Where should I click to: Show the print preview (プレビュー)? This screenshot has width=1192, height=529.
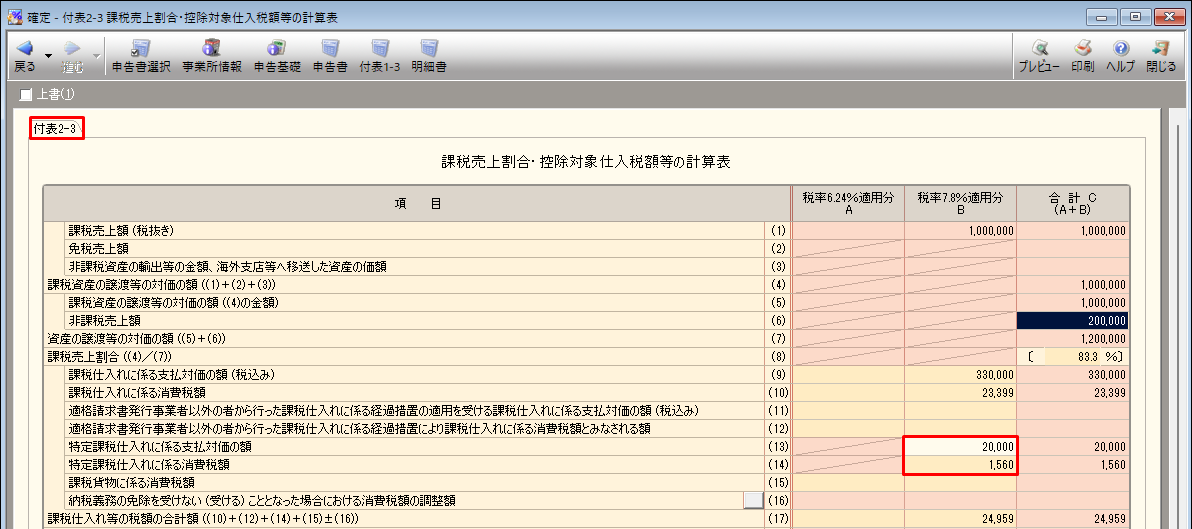click(1039, 56)
